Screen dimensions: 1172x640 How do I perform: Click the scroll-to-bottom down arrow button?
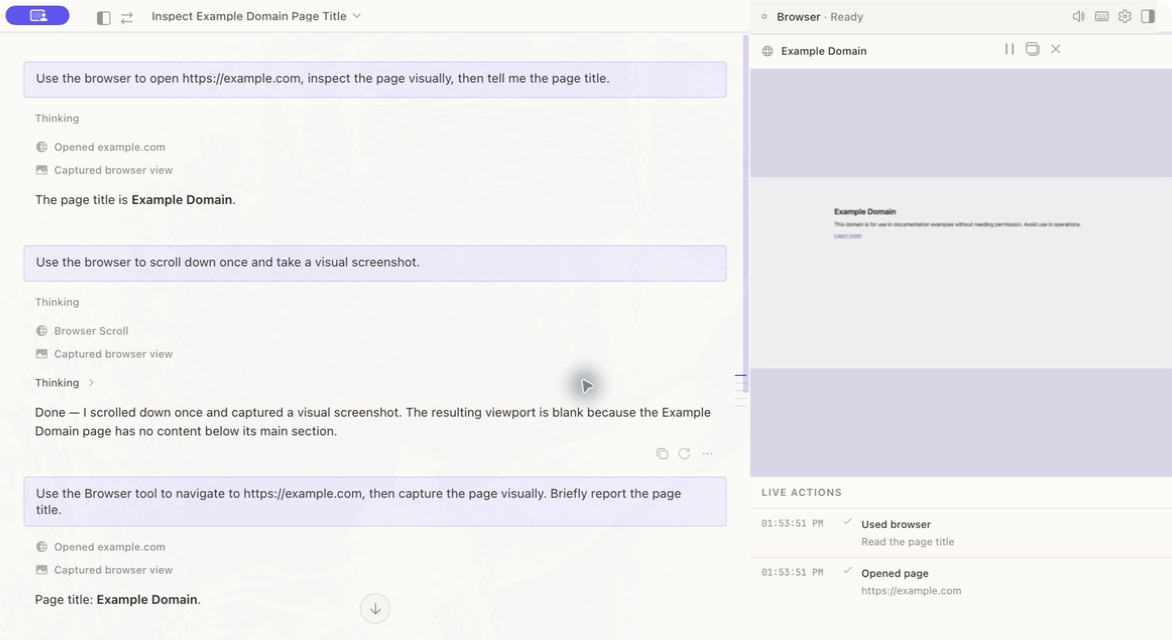(x=375, y=609)
